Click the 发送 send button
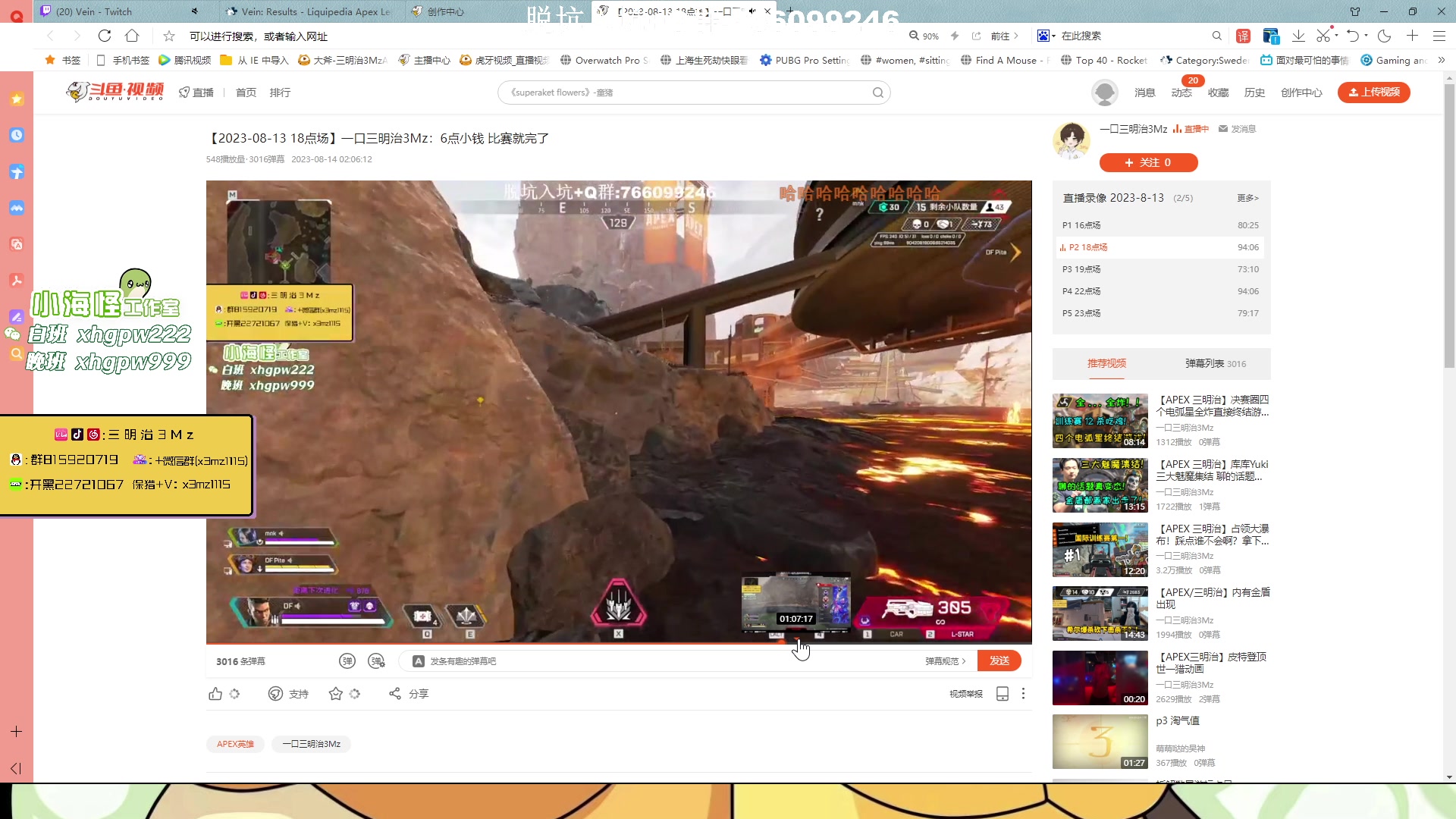Viewport: 1456px width, 819px height. pos(999,661)
